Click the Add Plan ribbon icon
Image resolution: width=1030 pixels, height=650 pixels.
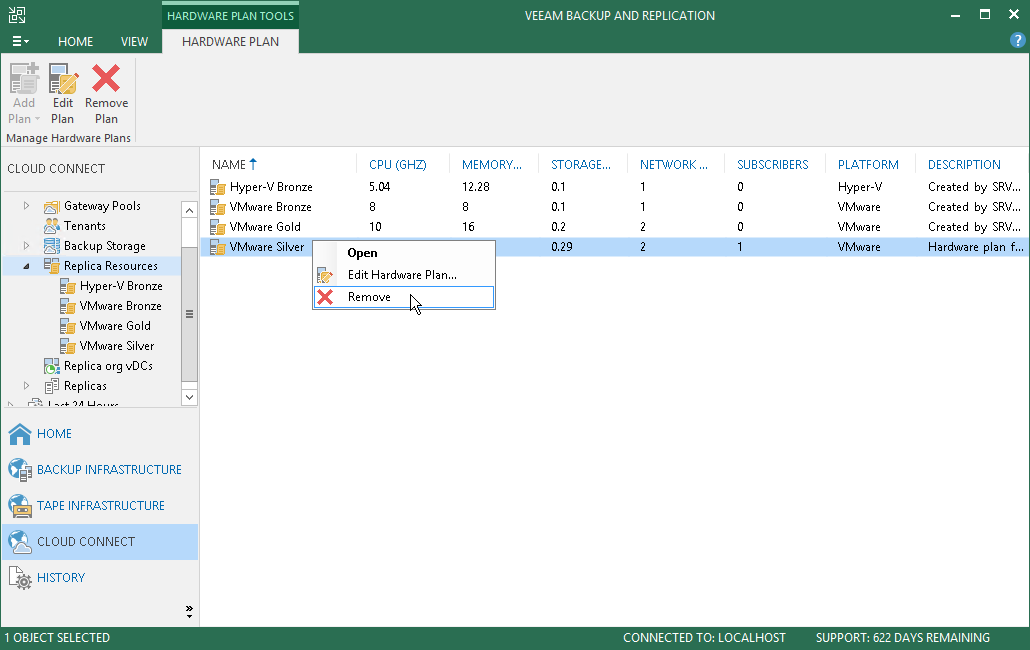tap(24, 79)
